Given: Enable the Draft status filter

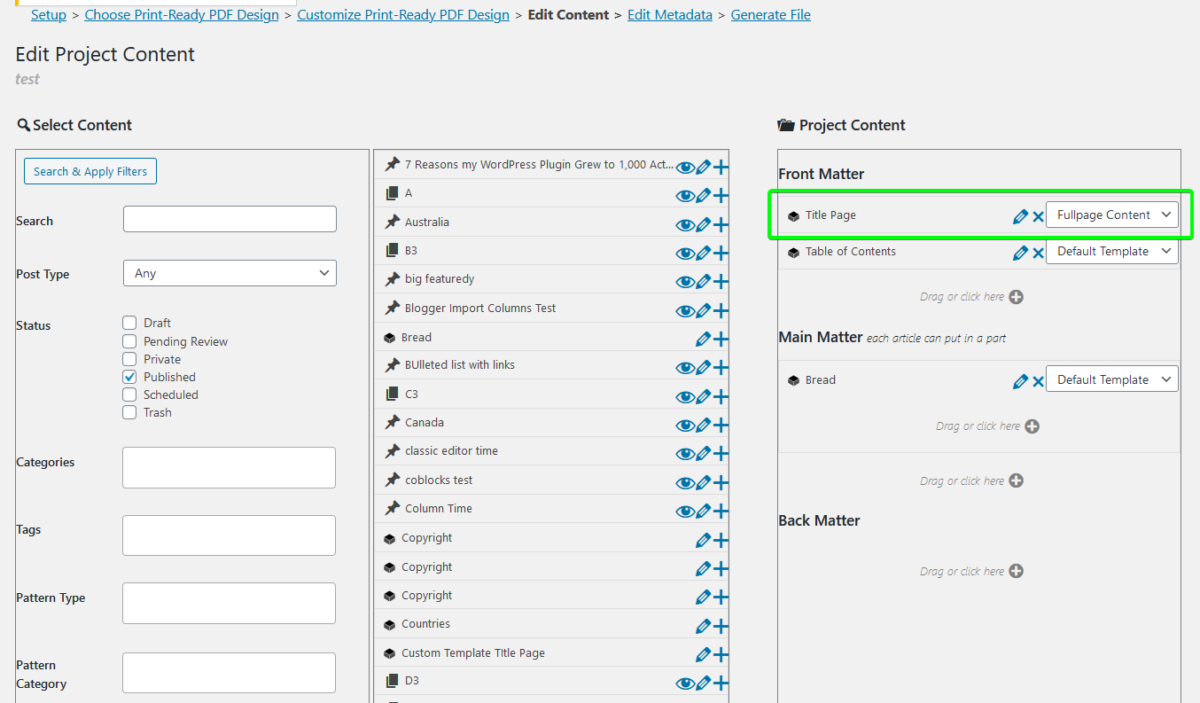Looking at the screenshot, I should pos(129,323).
